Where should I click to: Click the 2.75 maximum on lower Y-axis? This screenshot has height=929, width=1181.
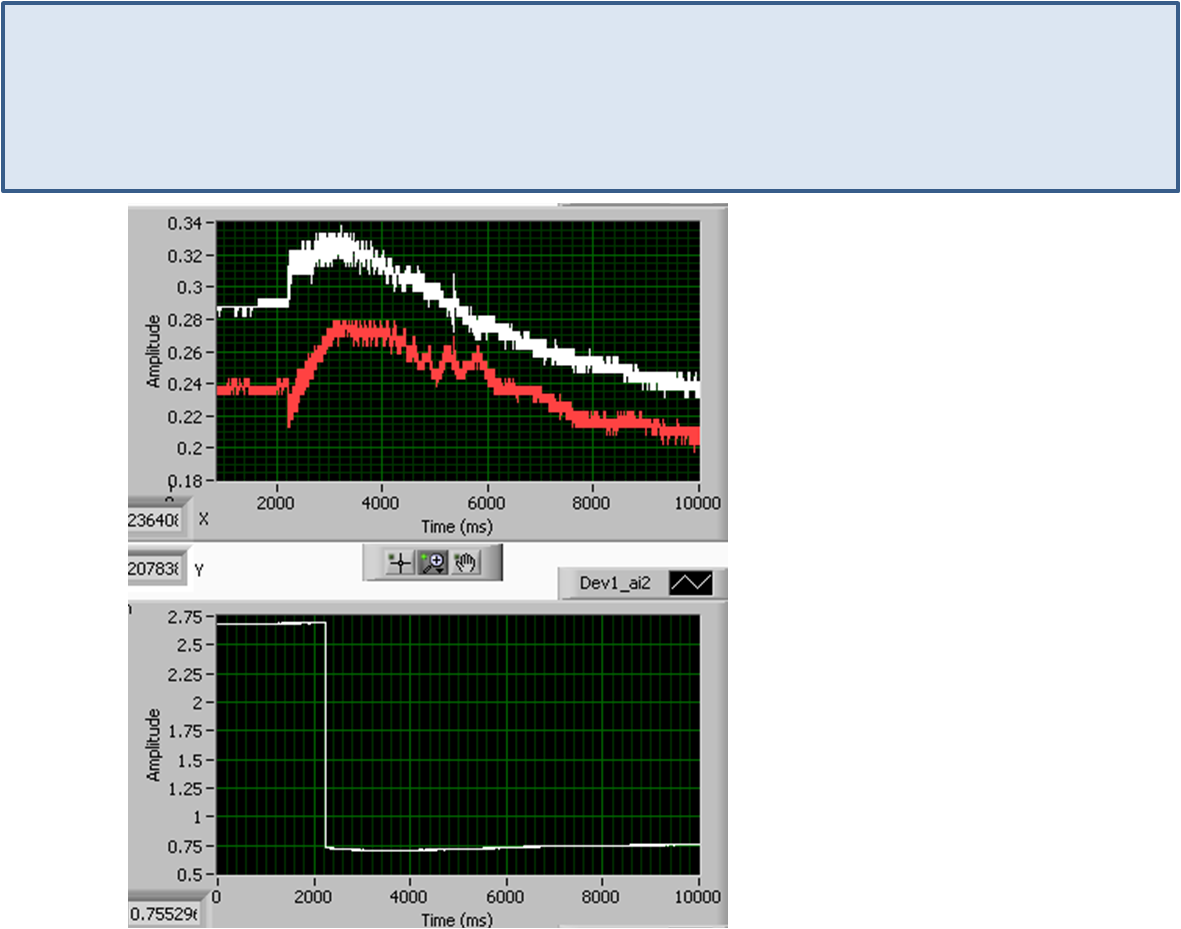tap(188, 617)
